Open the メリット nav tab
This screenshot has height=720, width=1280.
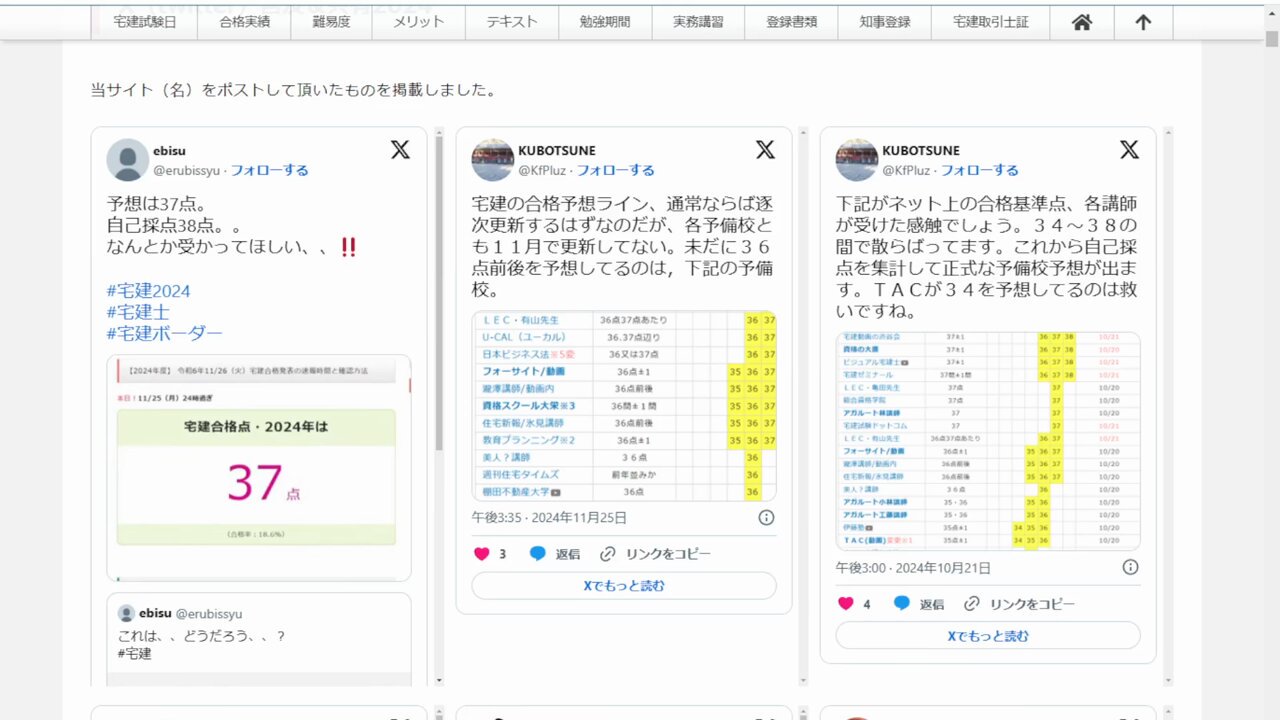pos(418,22)
